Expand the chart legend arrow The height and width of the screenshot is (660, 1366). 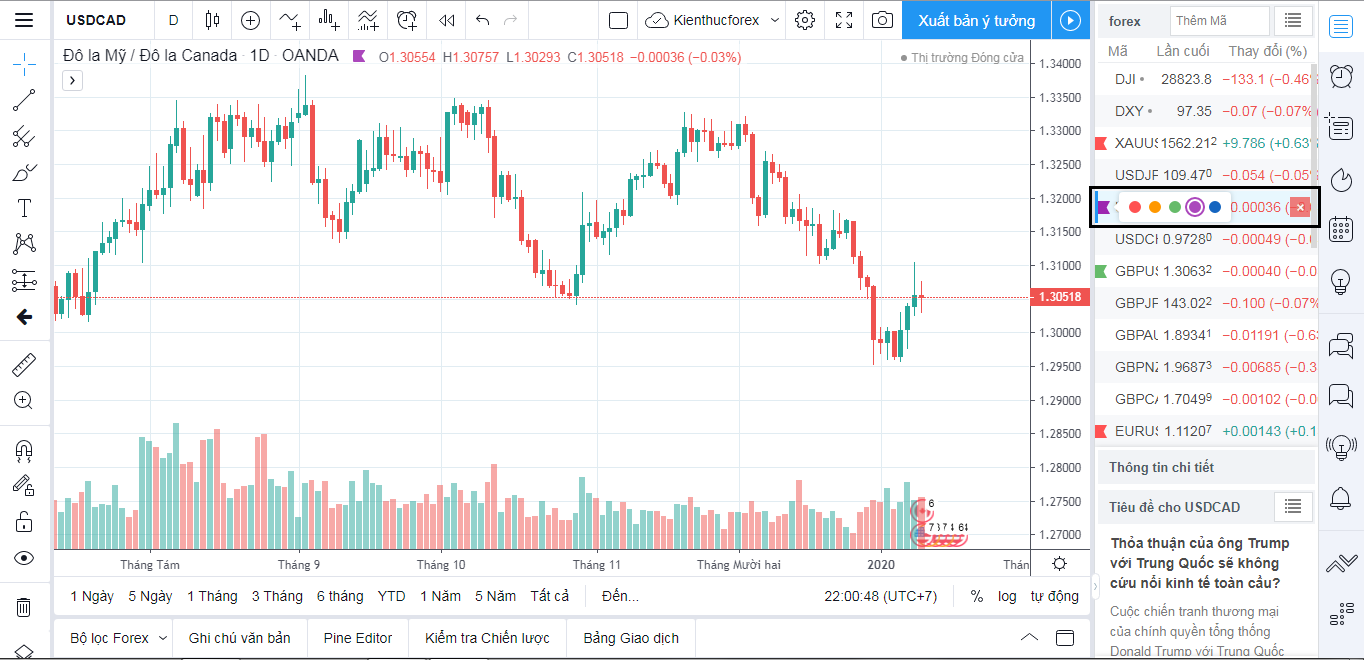72,81
